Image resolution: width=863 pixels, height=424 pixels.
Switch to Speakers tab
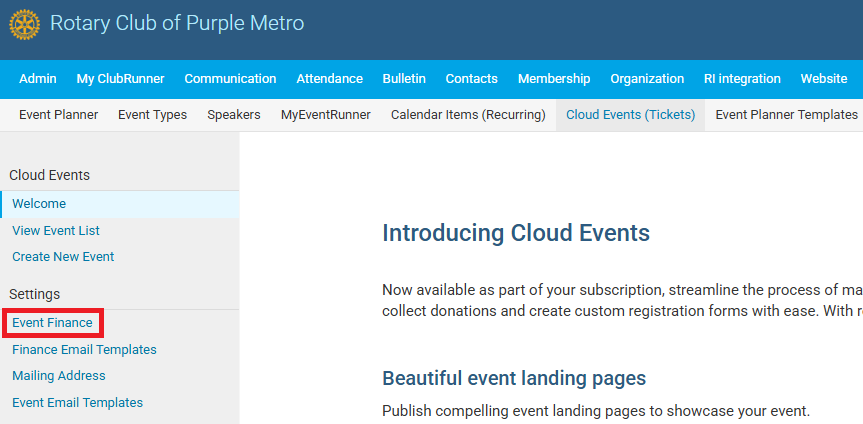234,115
